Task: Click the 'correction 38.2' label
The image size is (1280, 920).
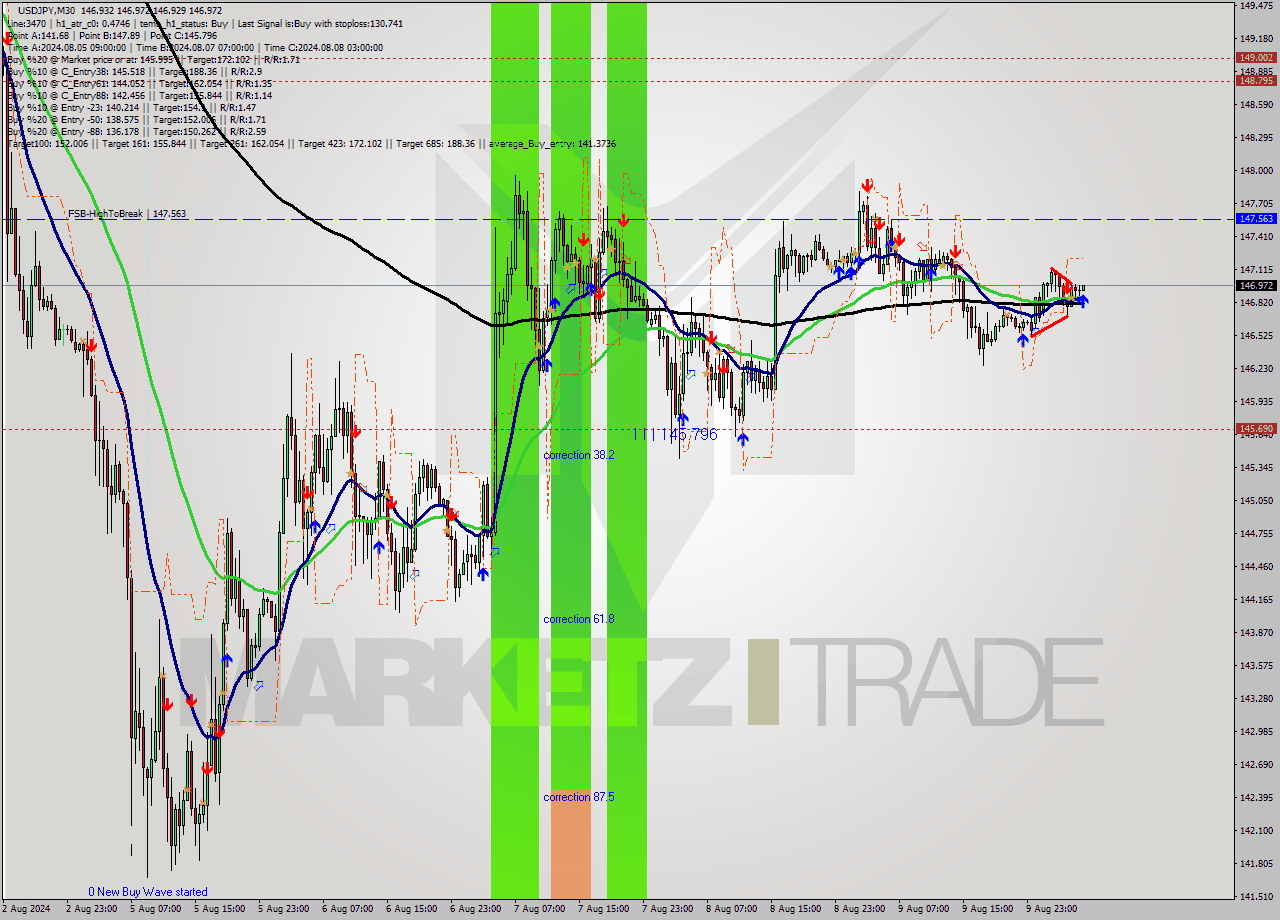Action: point(579,455)
